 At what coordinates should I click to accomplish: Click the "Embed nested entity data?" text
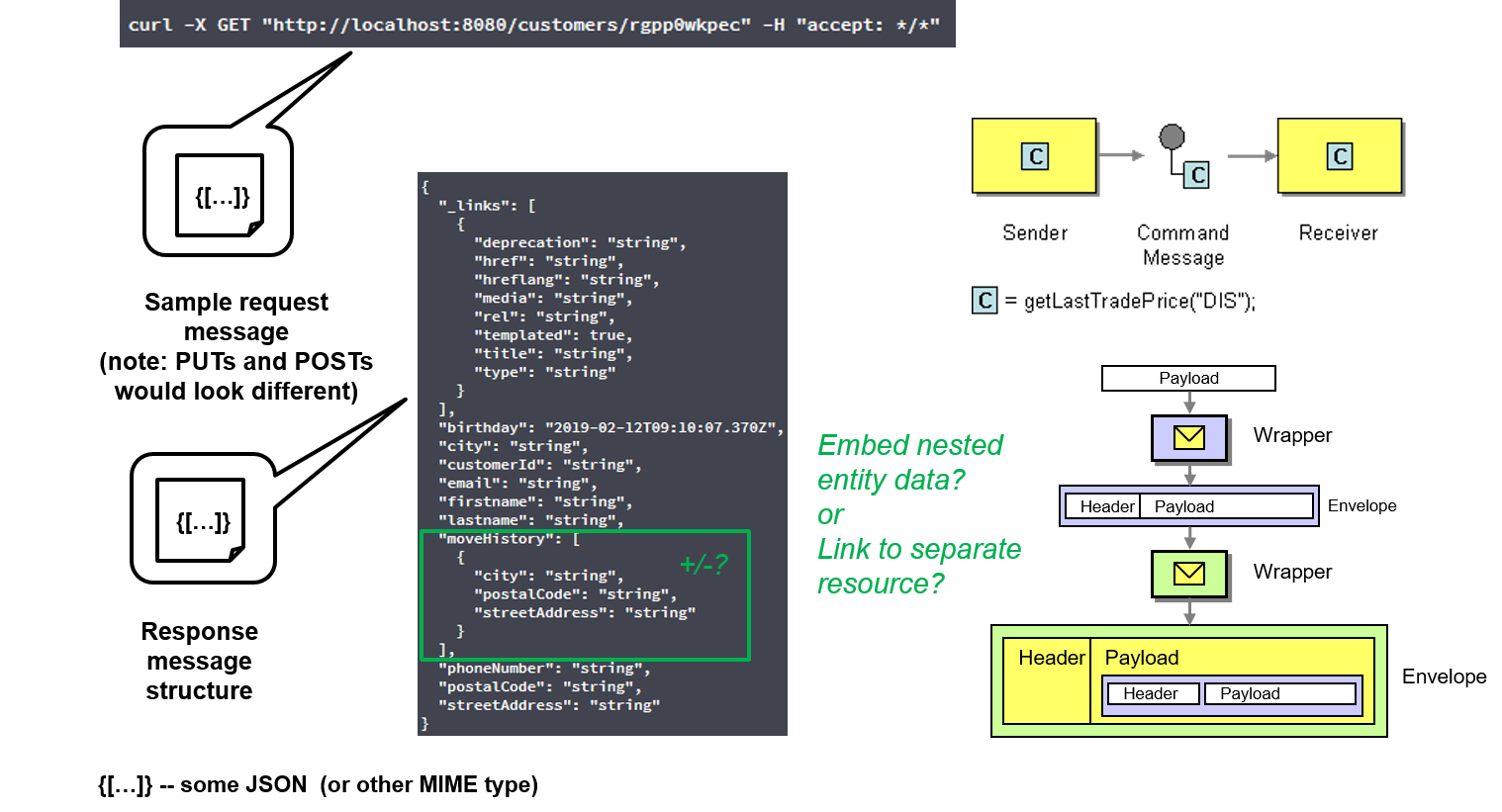(x=909, y=462)
